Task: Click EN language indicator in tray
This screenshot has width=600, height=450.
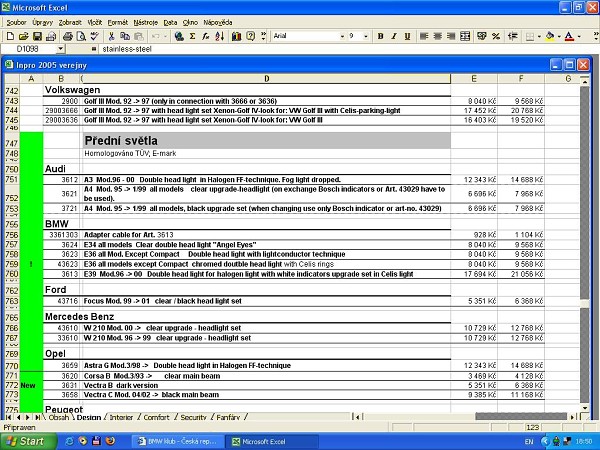Action: pyautogui.click(x=529, y=442)
